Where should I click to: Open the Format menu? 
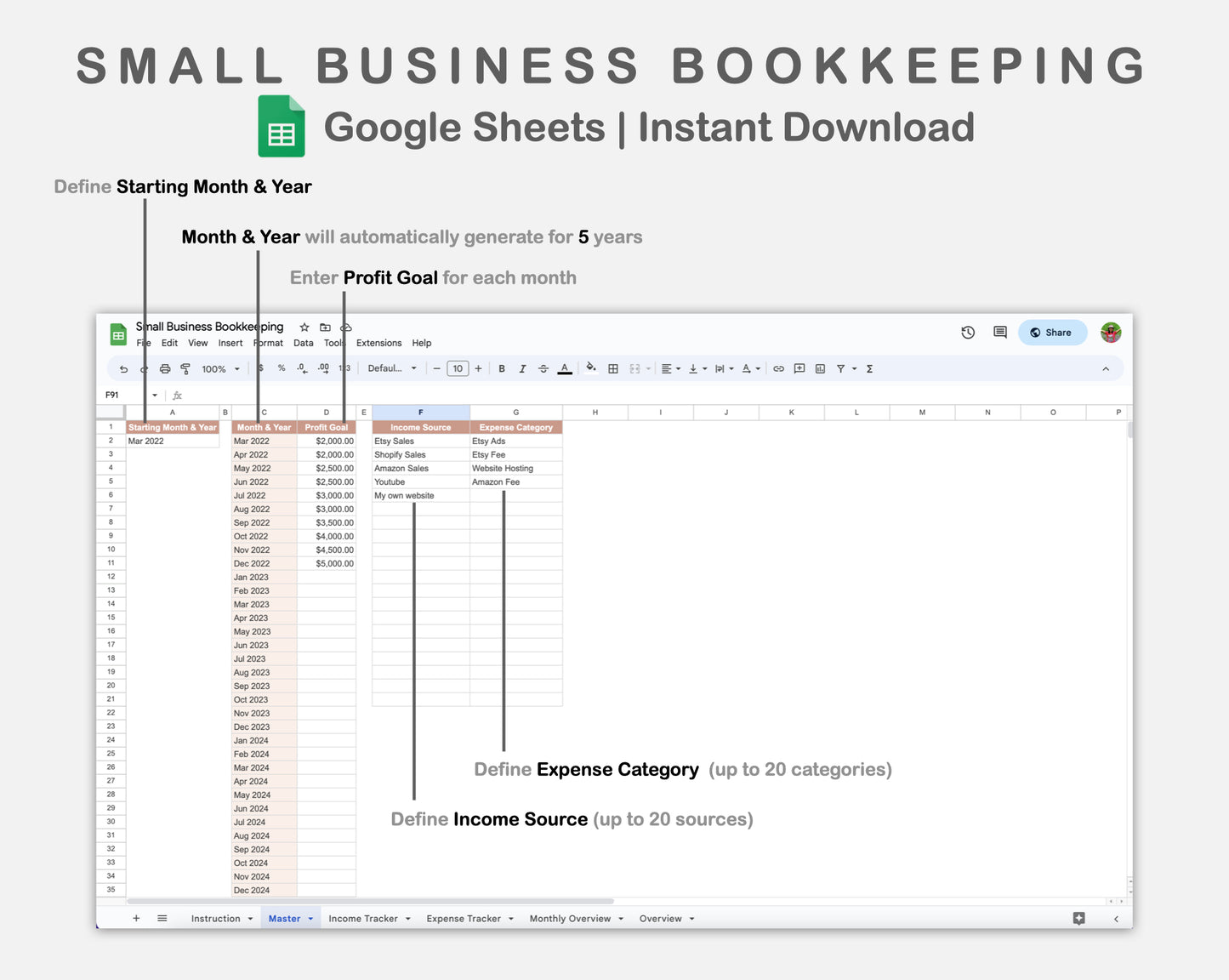point(268,343)
